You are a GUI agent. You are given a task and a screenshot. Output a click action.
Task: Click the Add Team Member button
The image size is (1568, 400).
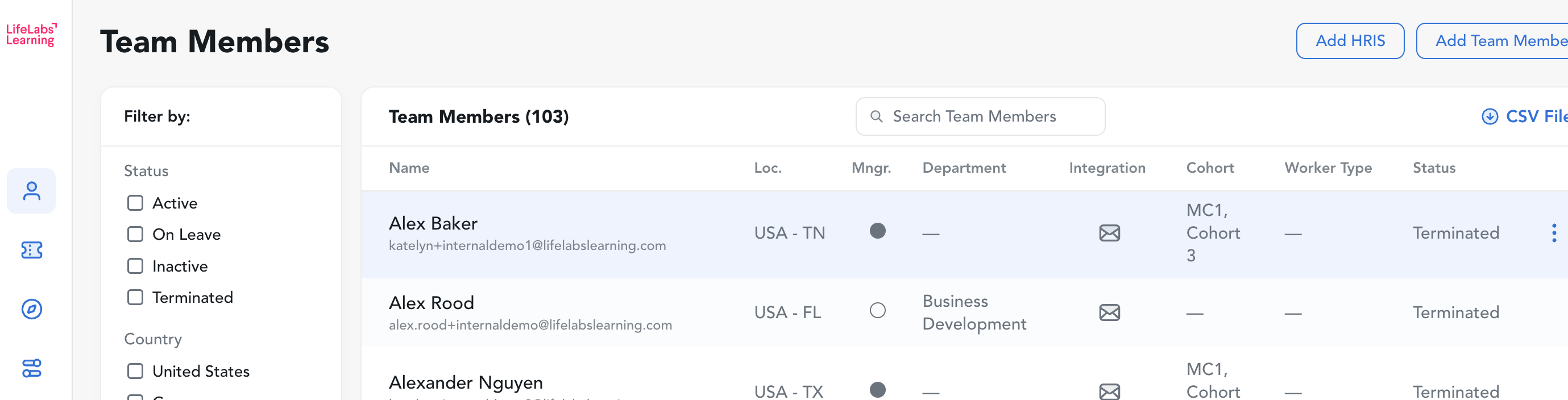pos(1492,41)
